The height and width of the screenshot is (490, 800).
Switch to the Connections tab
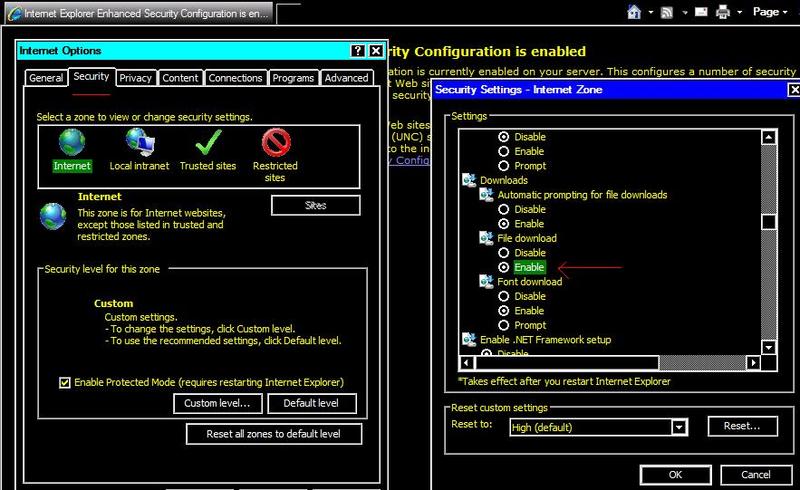235,78
